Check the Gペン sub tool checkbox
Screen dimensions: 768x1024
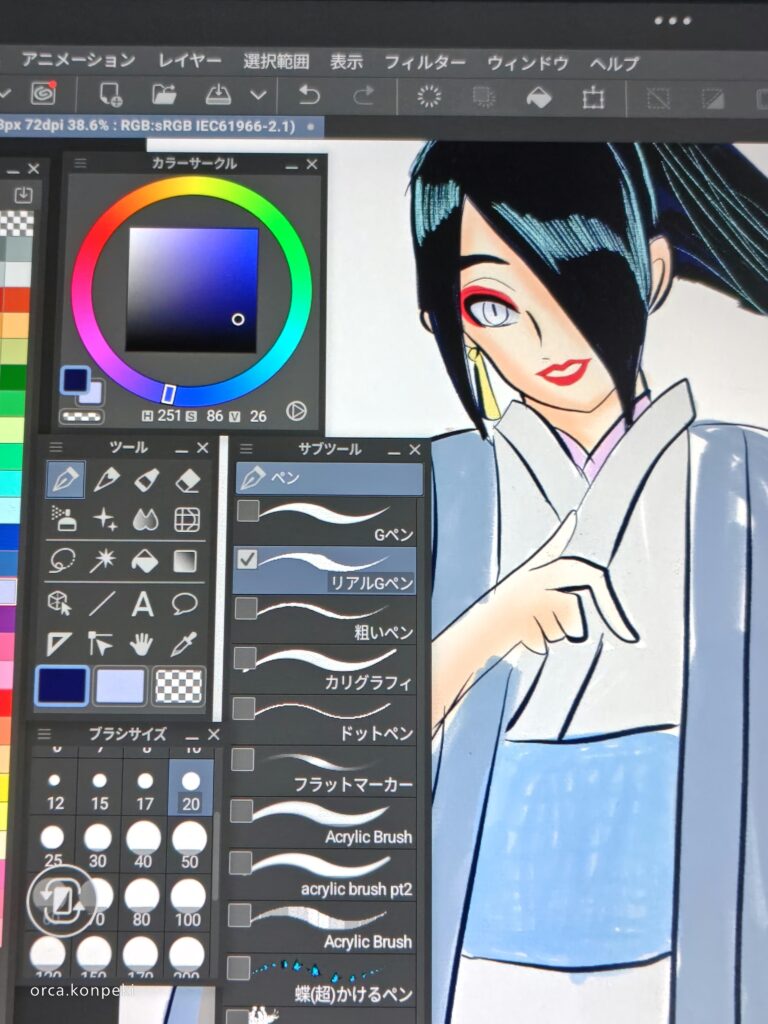[x=248, y=511]
